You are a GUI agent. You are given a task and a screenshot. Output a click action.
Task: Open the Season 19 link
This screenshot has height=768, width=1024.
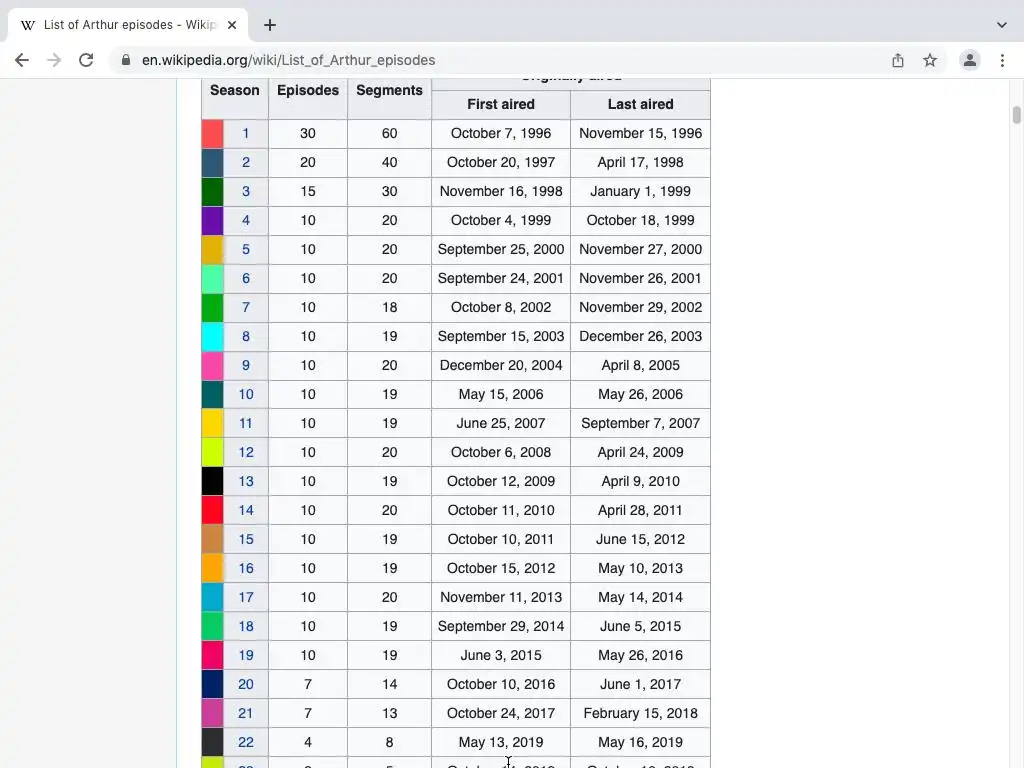(x=246, y=655)
